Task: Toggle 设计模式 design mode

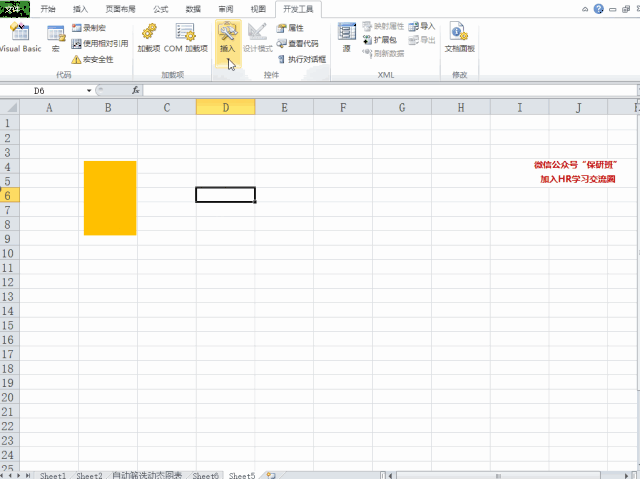Action: click(x=258, y=38)
